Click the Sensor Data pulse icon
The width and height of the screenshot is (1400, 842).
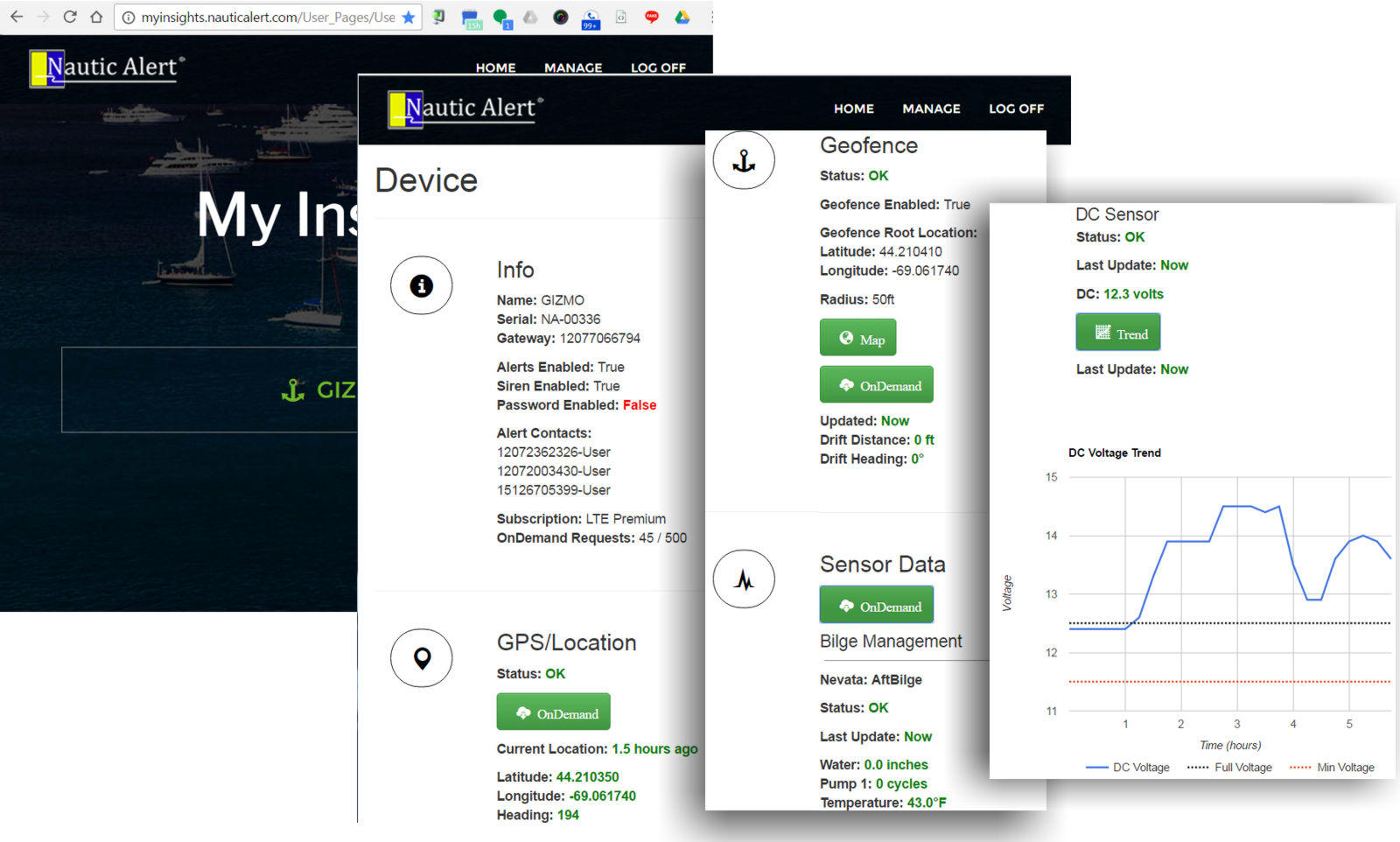(x=744, y=579)
